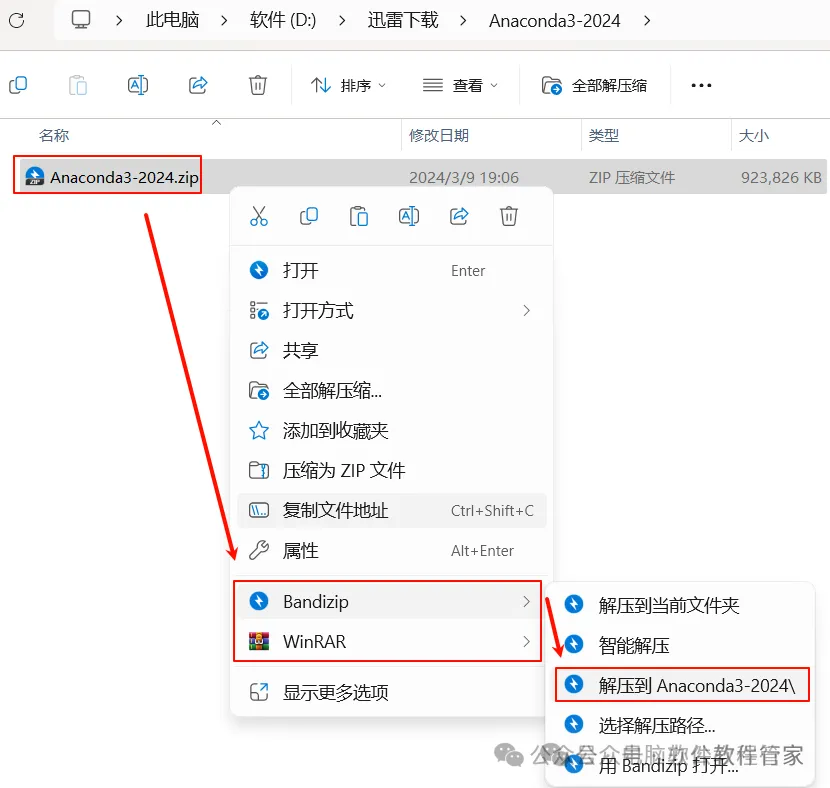
Task: Click the toolbar copy icon
Action: (x=18, y=85)
